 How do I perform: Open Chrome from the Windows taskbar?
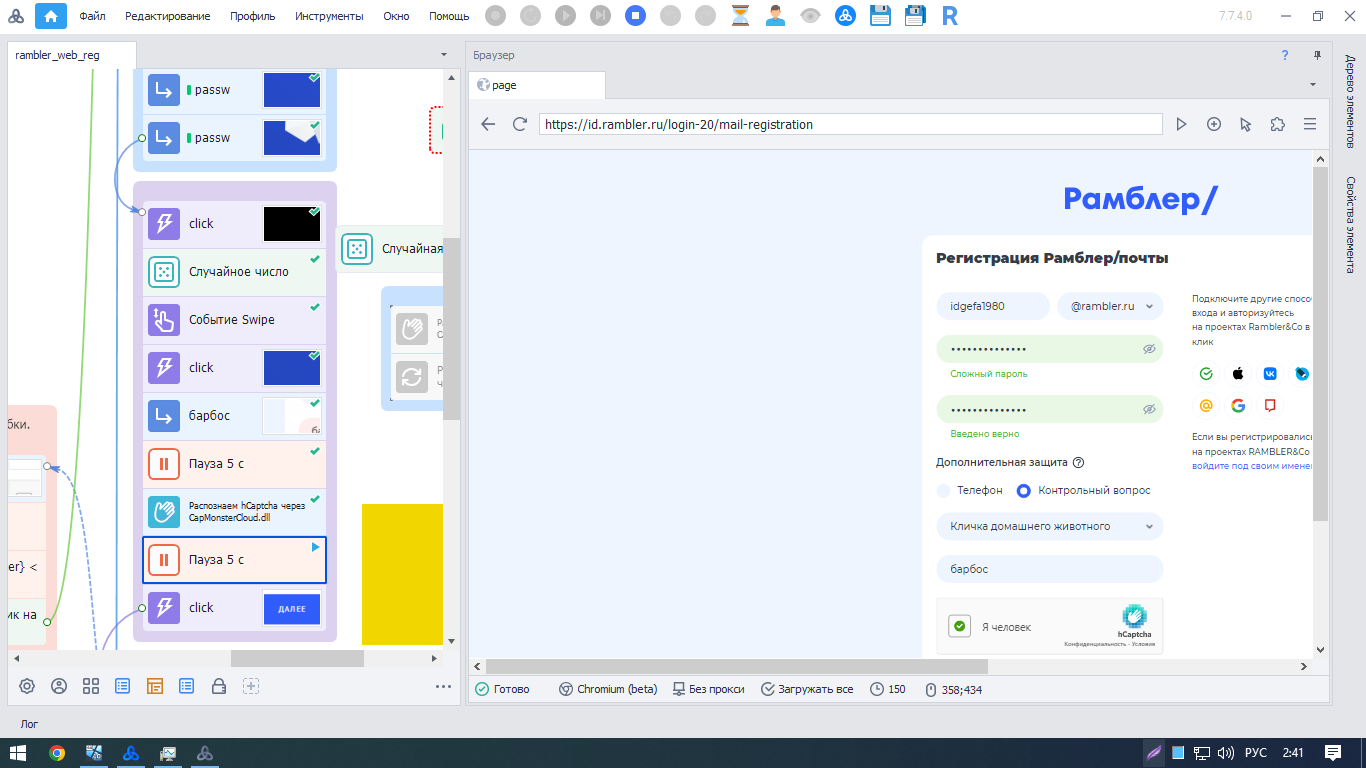coord(57,753)
